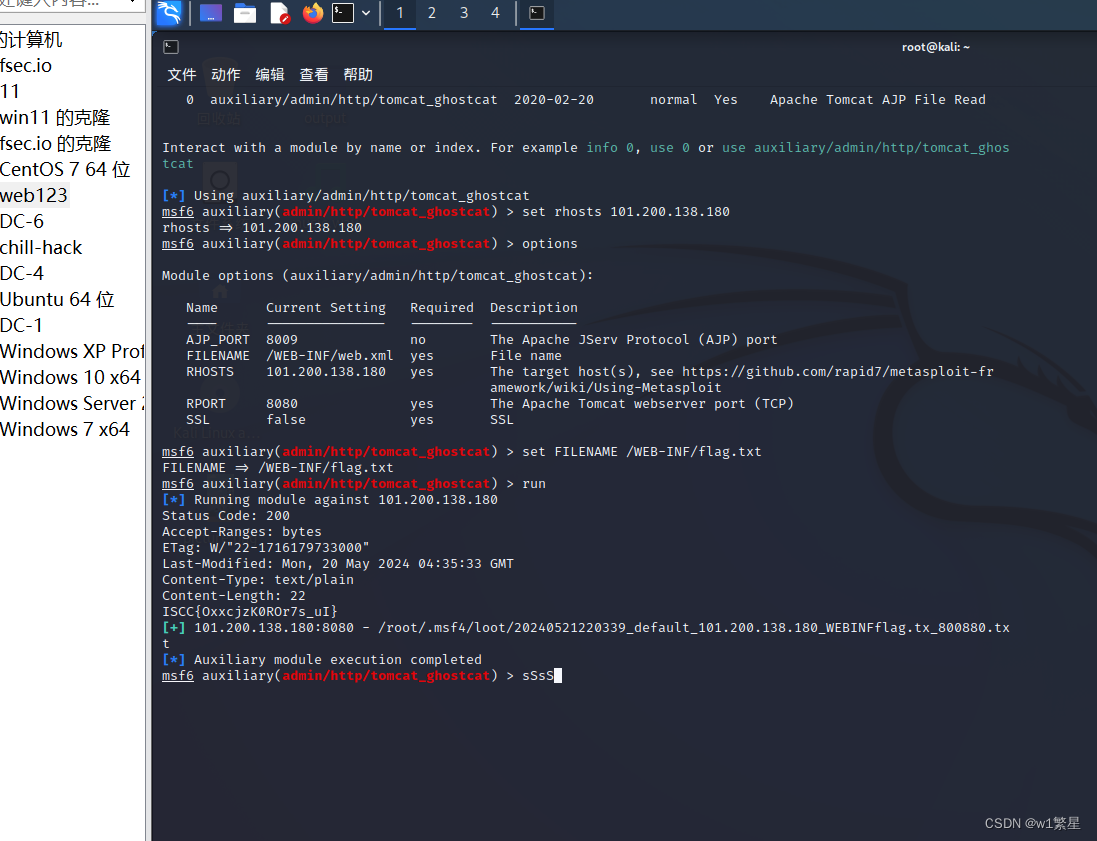
Task: Open the 文件 menu
Action: tap(182, 74)
